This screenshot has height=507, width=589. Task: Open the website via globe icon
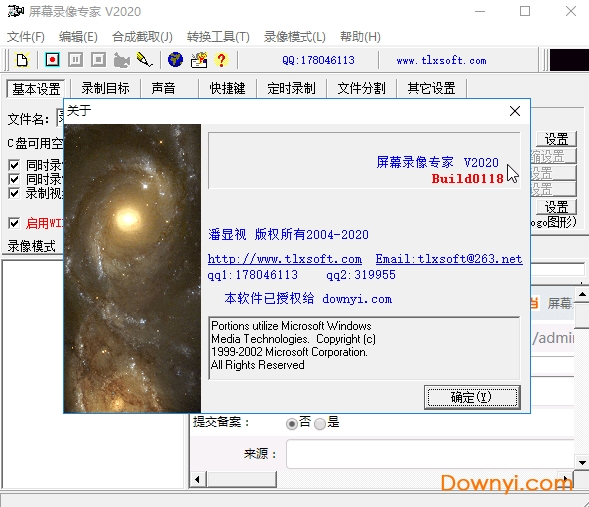pos(175,60)
